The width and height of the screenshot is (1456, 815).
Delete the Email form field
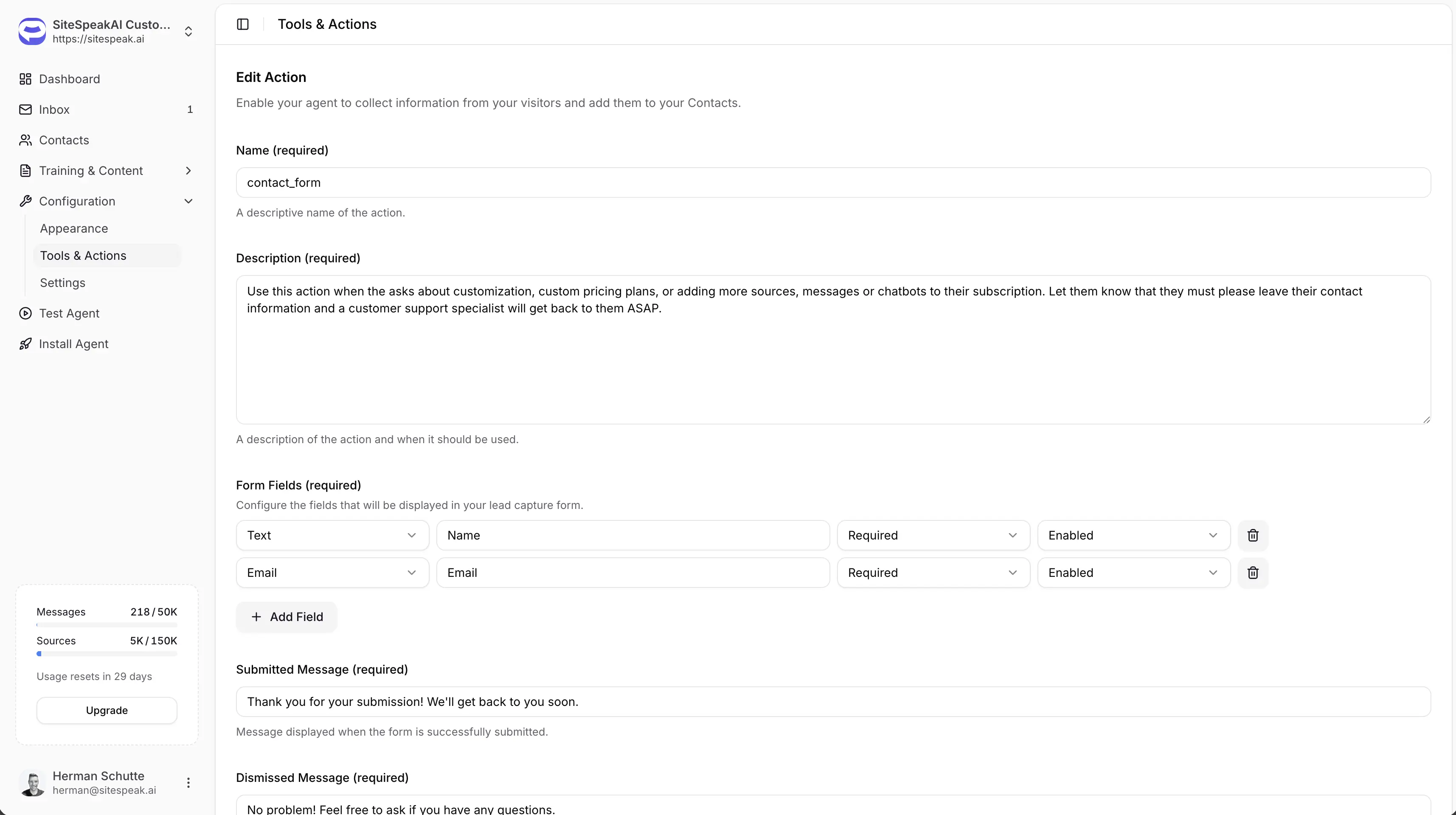click(x=1253, y=573)
